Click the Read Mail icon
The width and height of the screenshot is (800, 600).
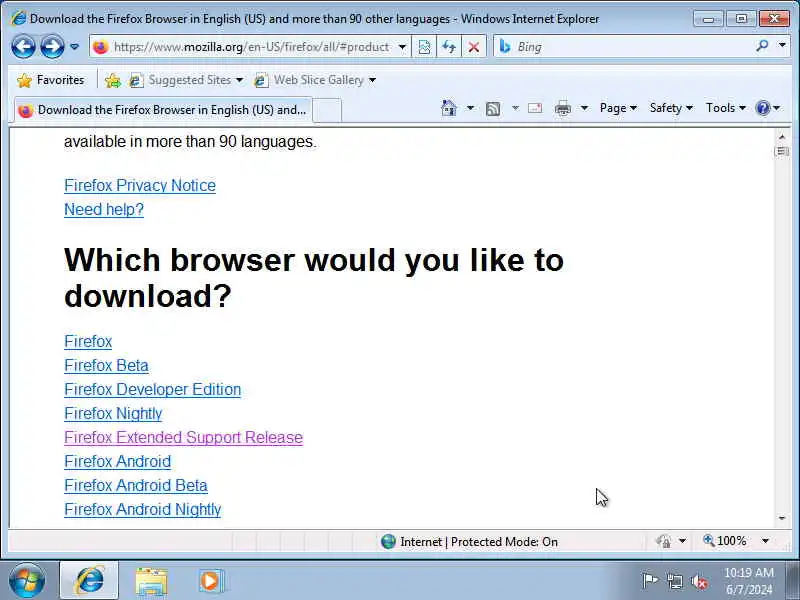pyautogui.click(x=535, y=108)
